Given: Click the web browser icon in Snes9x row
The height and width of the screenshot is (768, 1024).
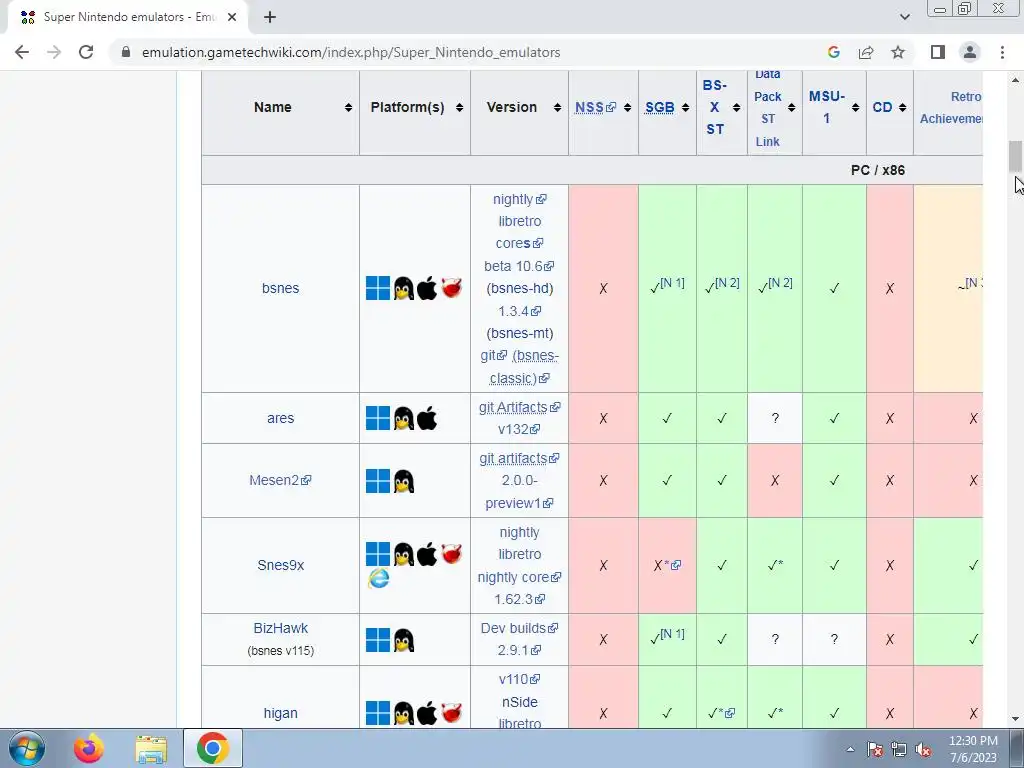Looking at the screenshot, I should click(378, 577).
